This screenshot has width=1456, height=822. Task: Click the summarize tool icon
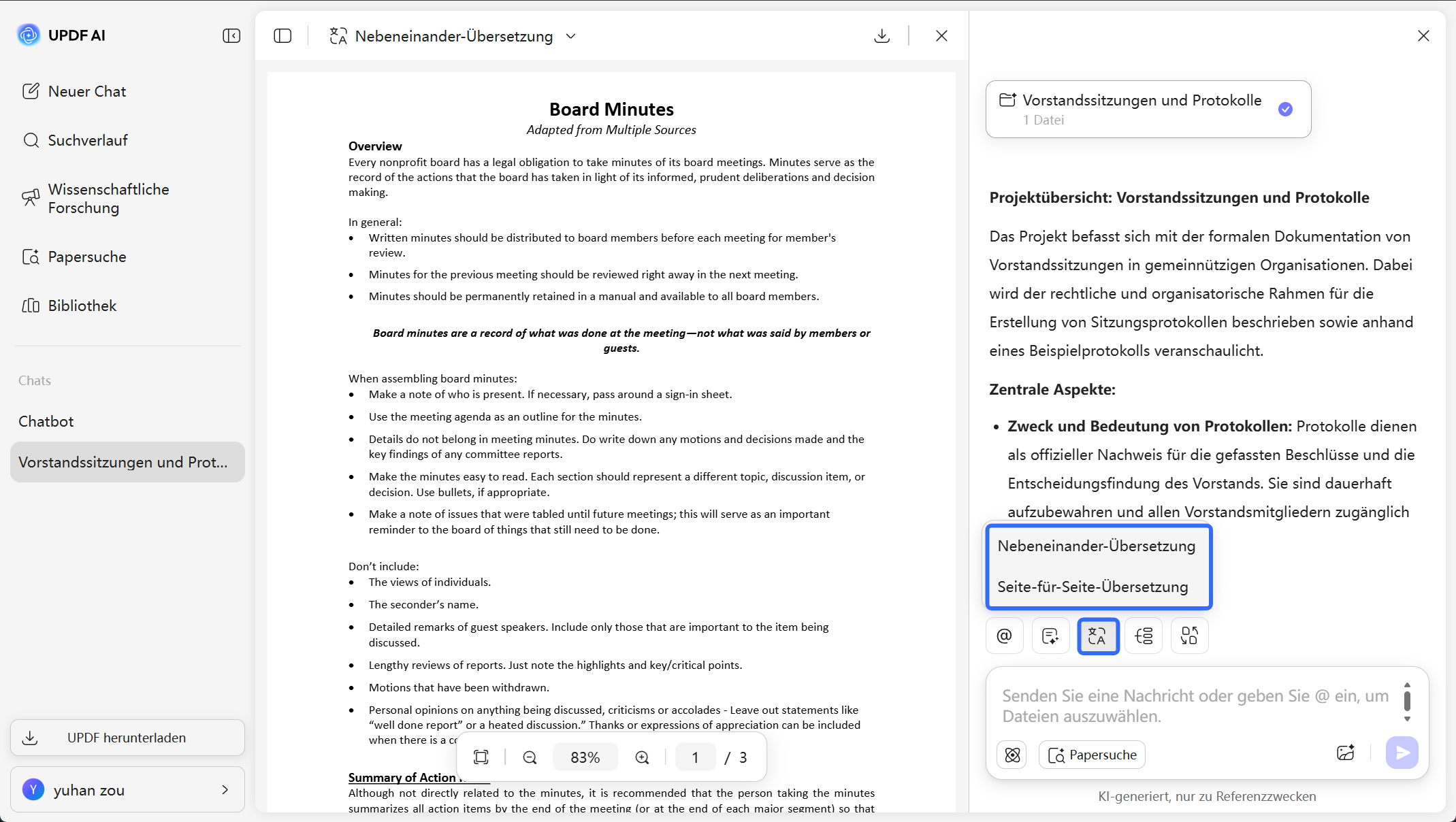click(x=1050, y=636)
